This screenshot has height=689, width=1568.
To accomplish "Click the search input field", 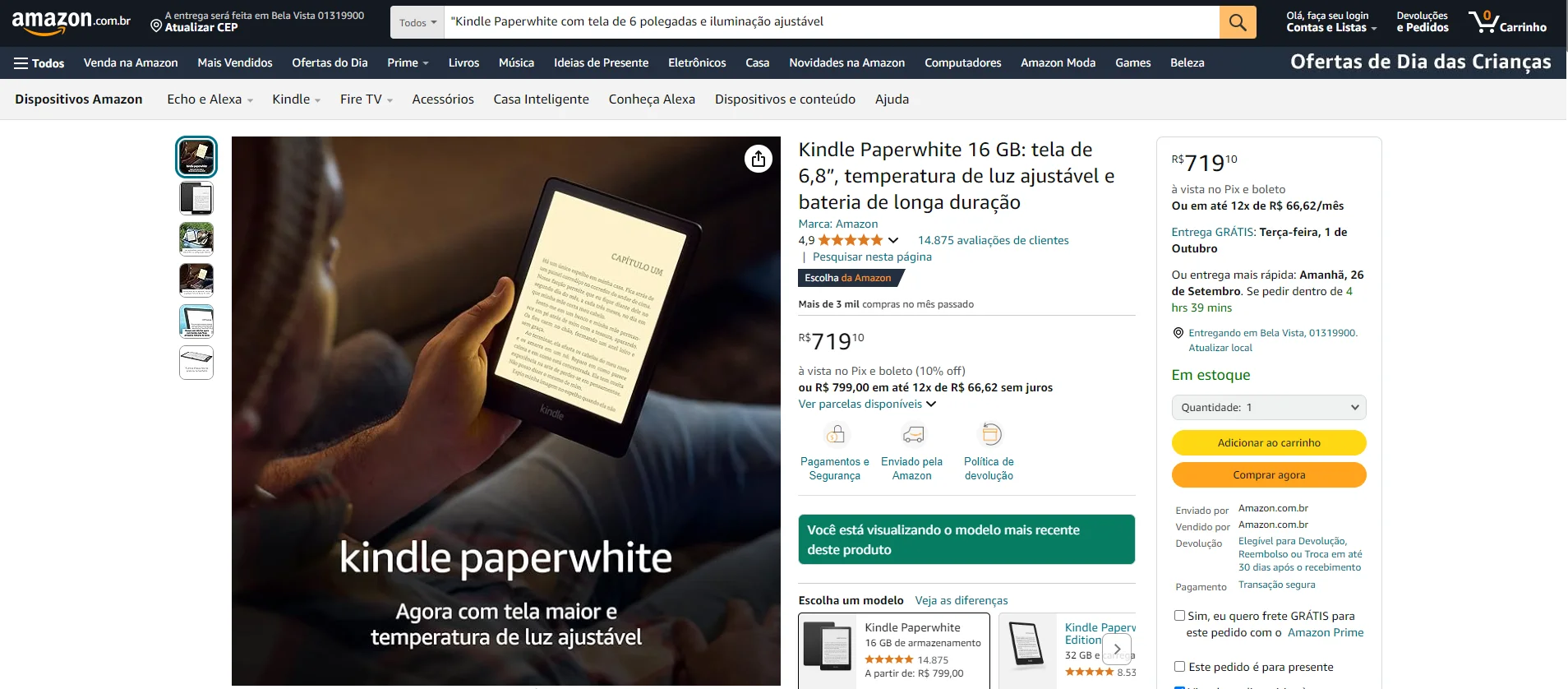I will click(x=832, y=22).
